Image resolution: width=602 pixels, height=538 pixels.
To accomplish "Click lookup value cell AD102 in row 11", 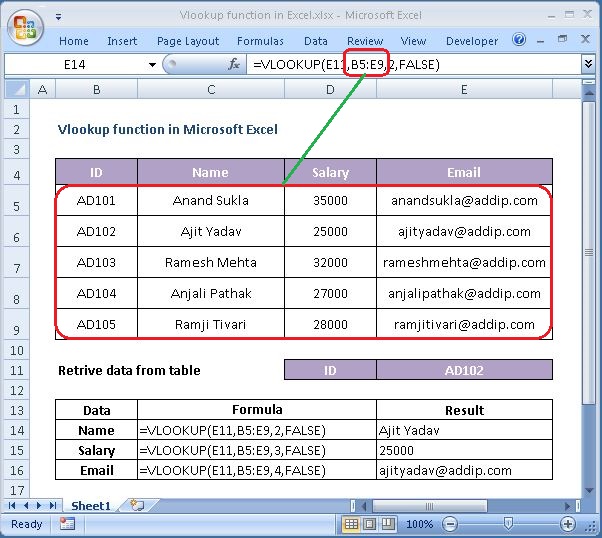I will point(464,370).
